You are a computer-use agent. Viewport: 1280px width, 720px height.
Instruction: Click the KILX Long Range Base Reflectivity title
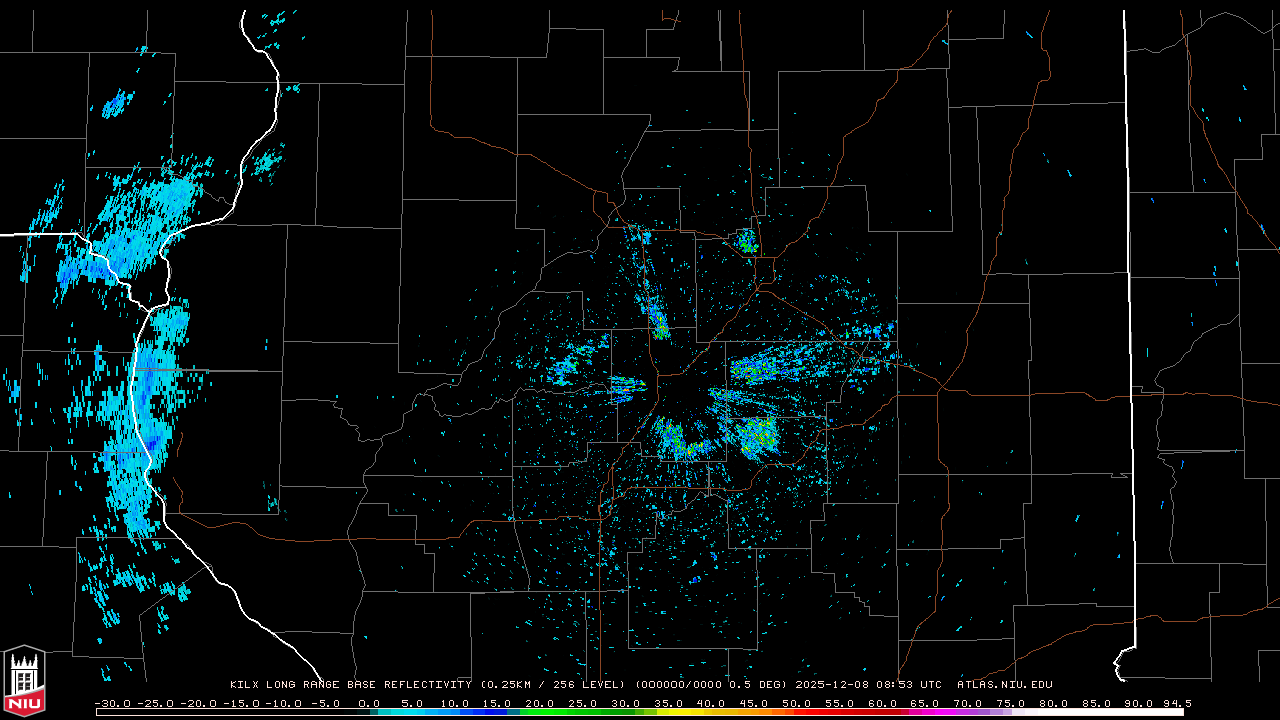click(x=350, y=685)
